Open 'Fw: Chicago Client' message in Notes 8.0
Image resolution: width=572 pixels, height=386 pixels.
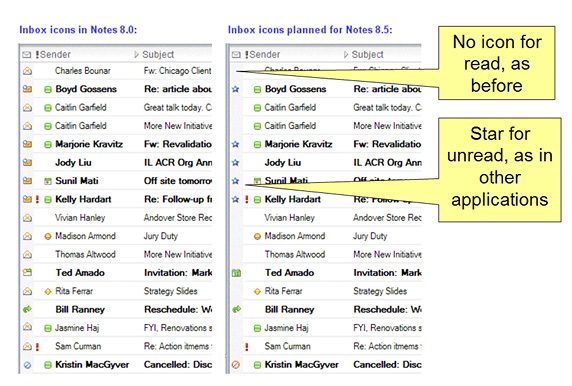pyautogui.click(x=178, y=71)
